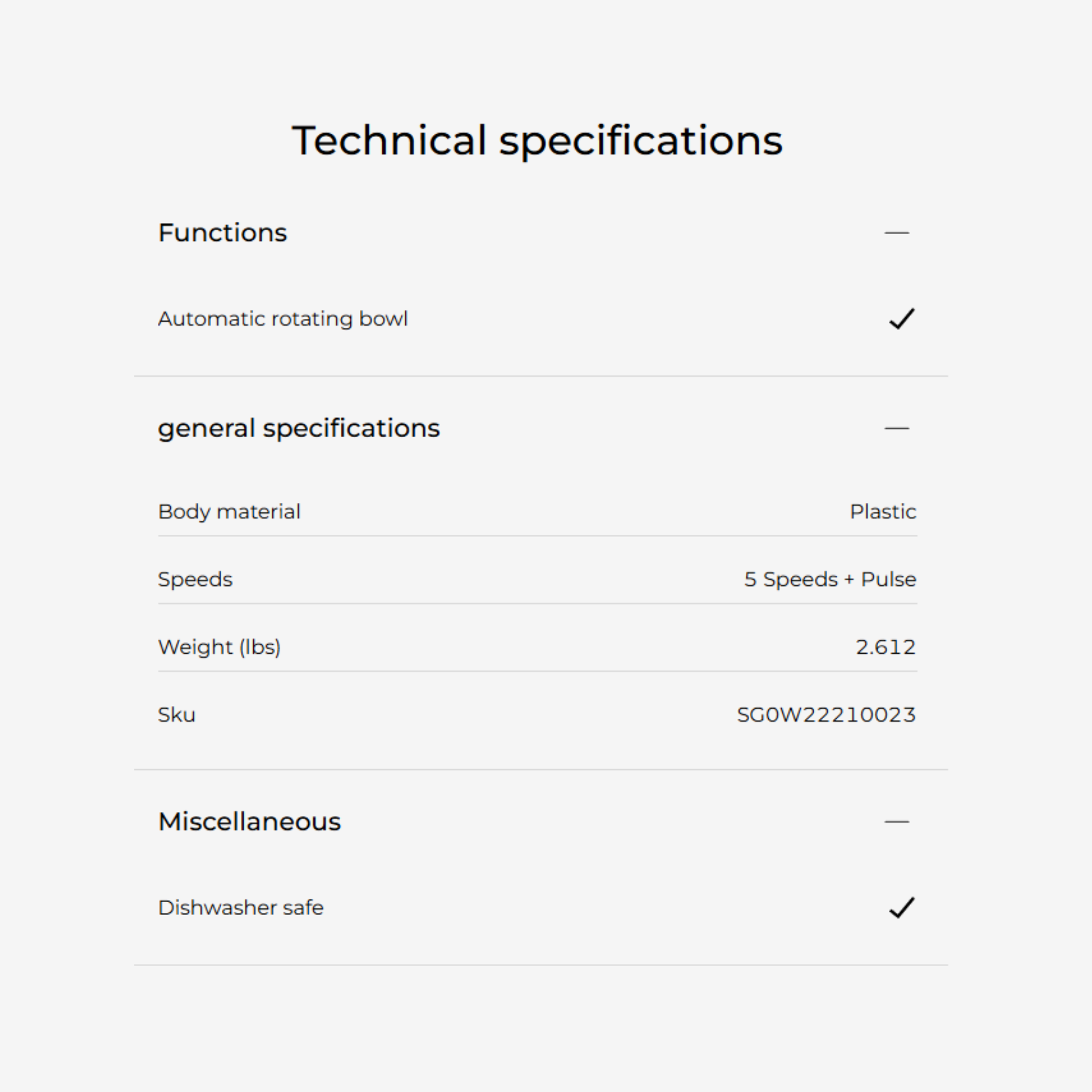Viewport: 1092px width, 1092px height.
Task: Select the Speeds row label
Action: (x=195, y=580)
